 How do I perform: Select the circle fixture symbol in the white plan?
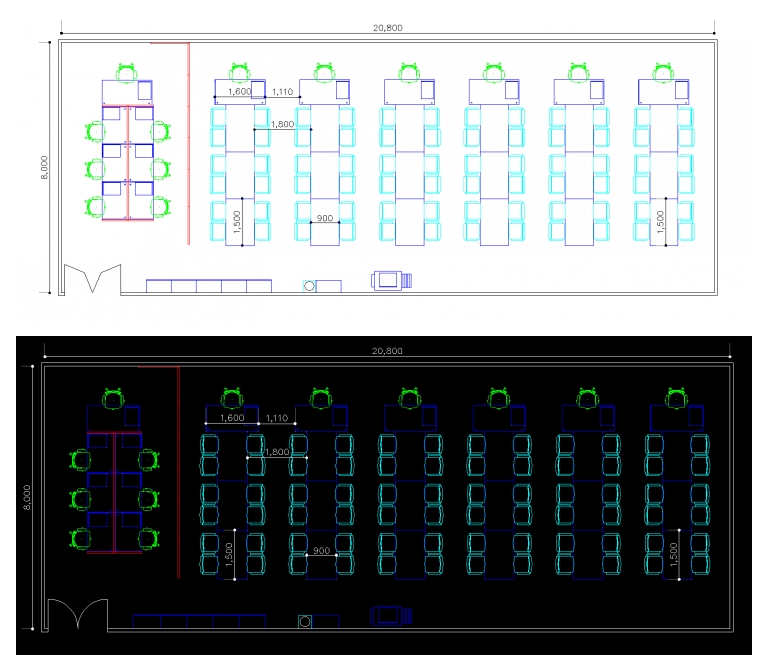[x=309, y=286]
